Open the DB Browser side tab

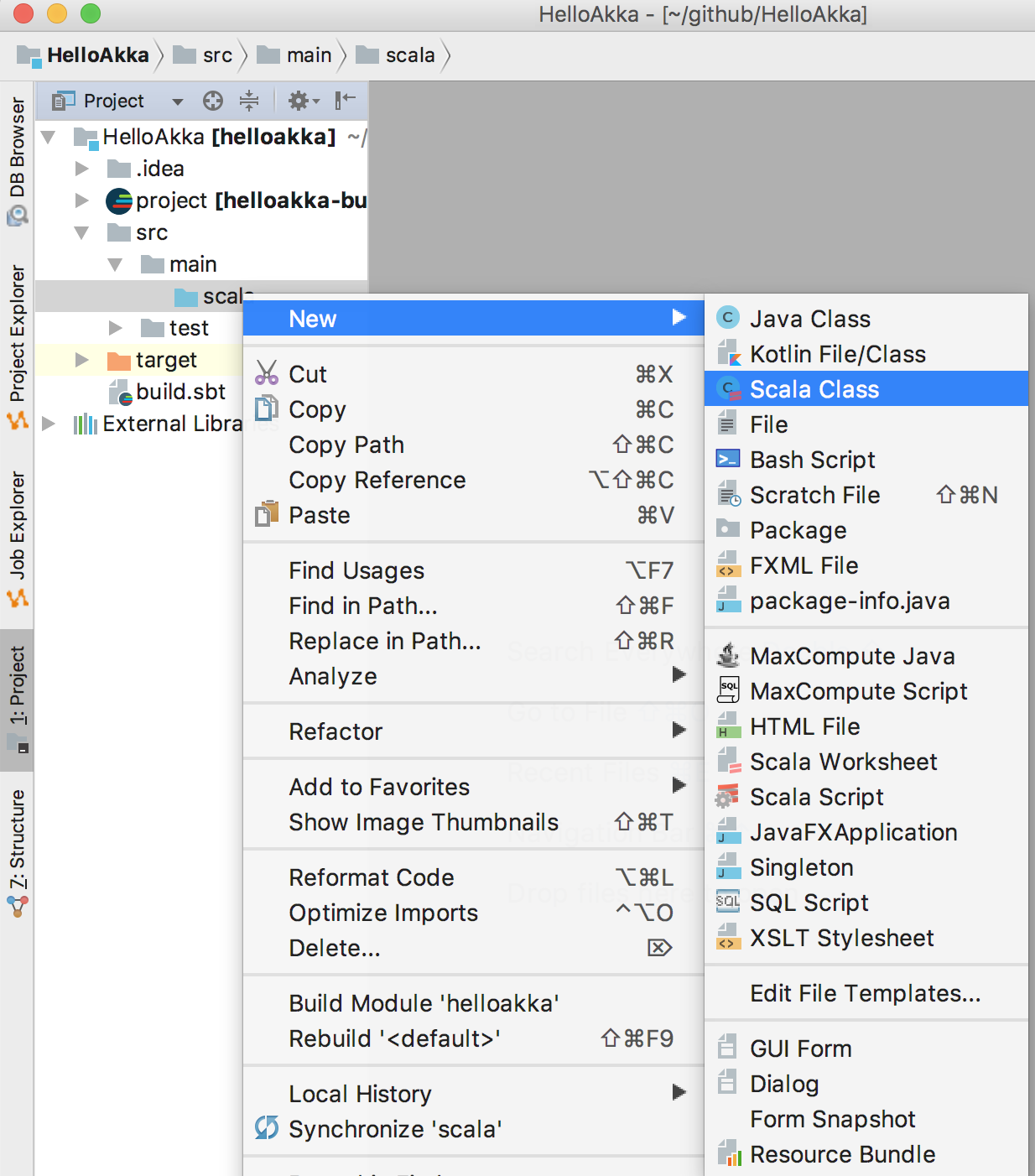17,160
